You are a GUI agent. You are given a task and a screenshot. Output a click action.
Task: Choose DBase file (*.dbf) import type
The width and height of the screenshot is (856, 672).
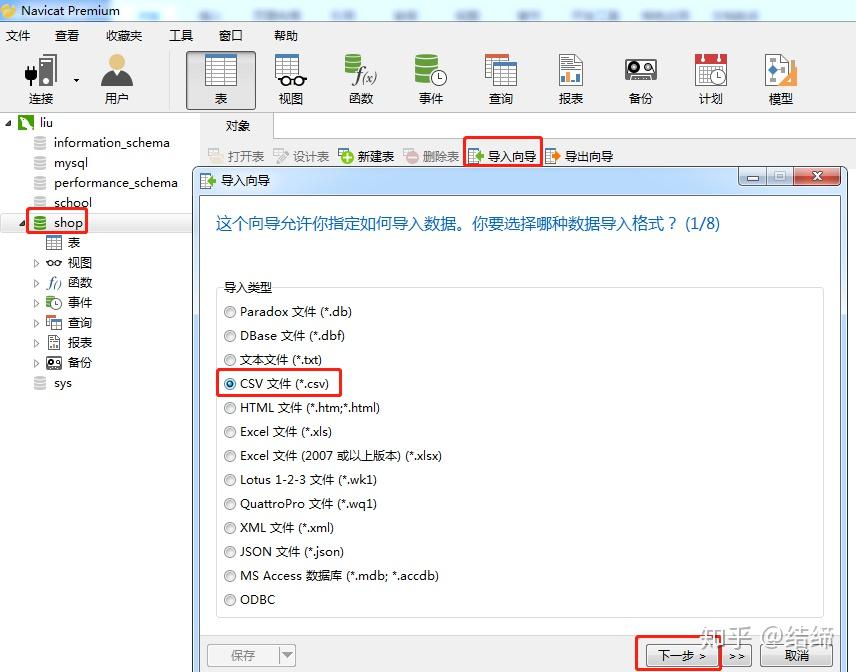pyautogui.click(x=230, y=336)
